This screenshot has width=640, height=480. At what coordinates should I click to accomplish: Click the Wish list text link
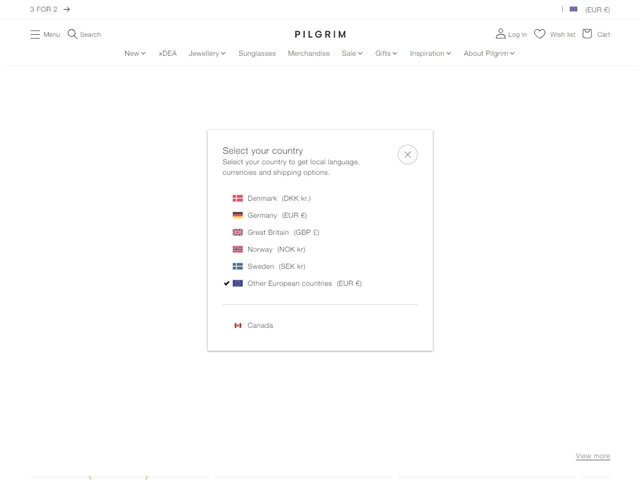coord(562,35)
